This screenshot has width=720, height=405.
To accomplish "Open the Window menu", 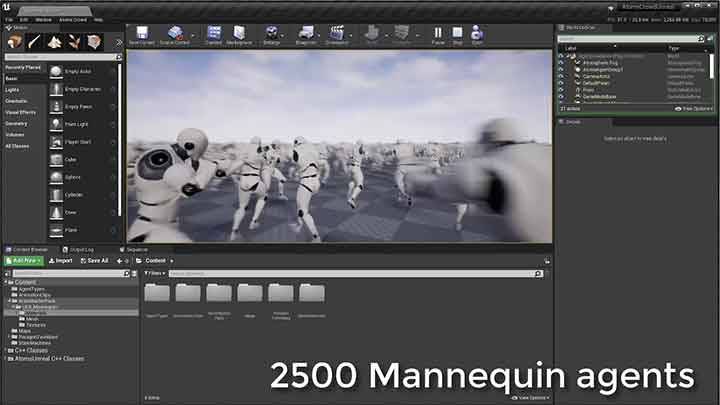I will tap(44, 20).
